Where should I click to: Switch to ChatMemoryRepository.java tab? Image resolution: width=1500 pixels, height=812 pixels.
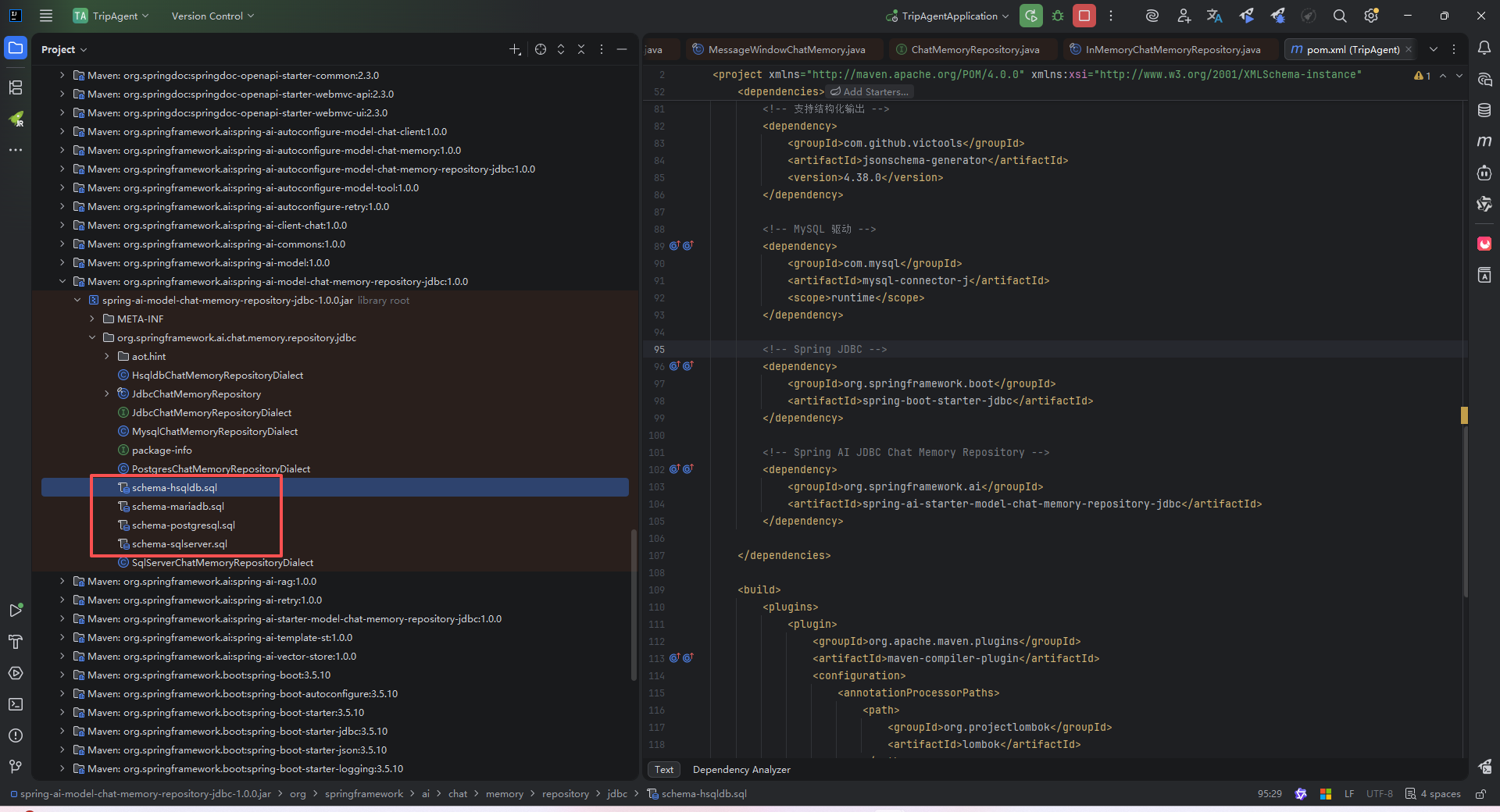click(975, 49)
